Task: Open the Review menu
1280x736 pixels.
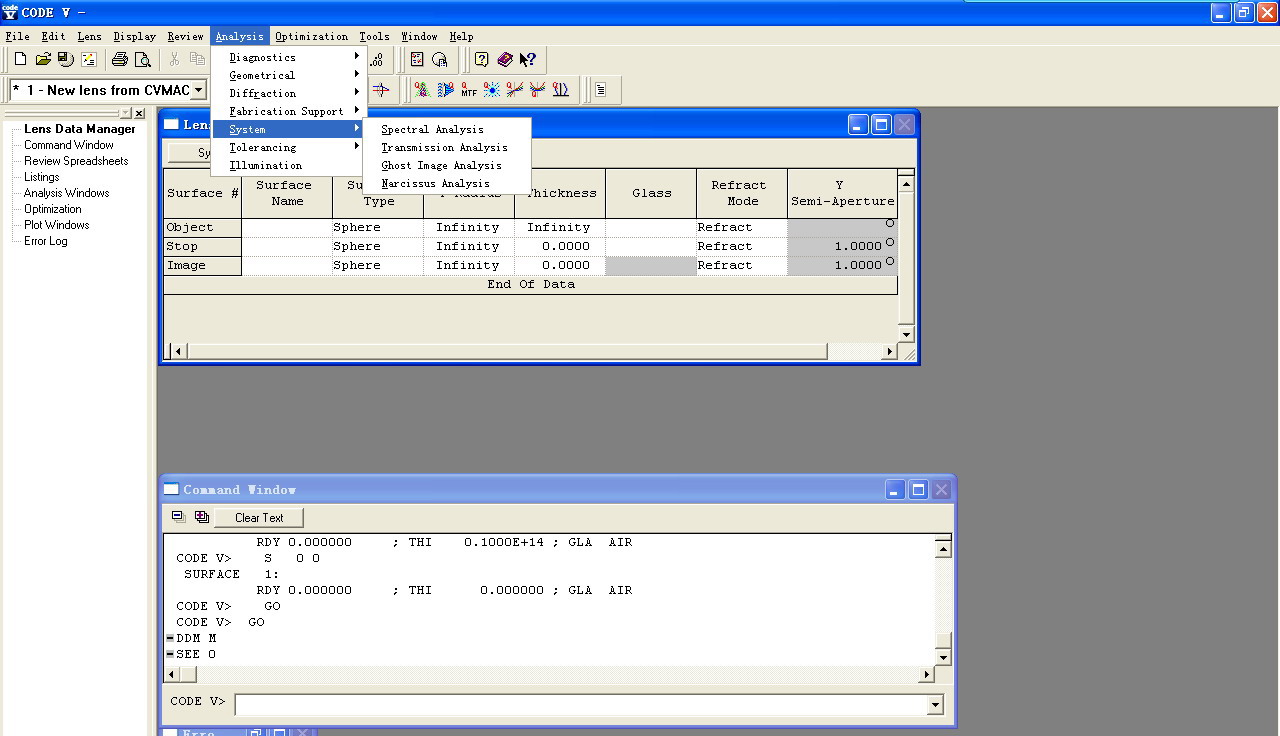Action: pos(185,36)
